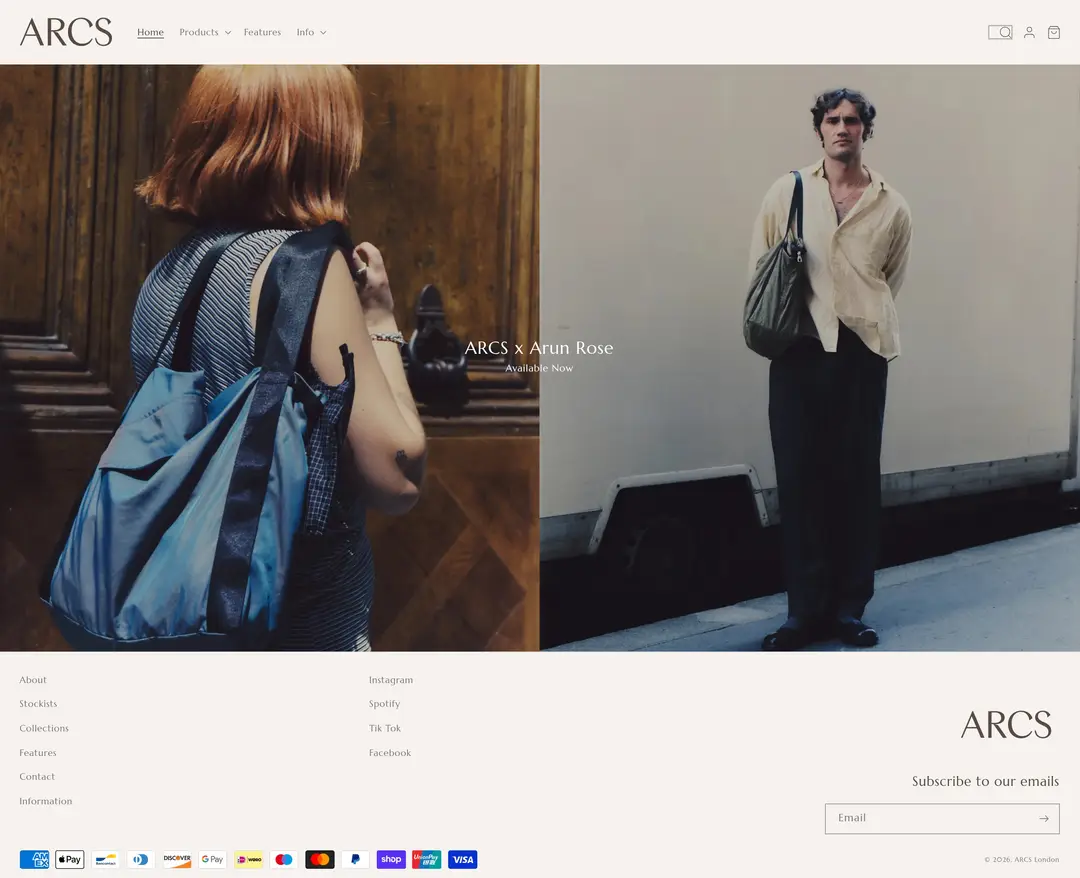The width and height of the screenshot is (1080, 878).
Task: Click the ARCS x Arun Rose banner title
Action: click(x=539, y=348)
